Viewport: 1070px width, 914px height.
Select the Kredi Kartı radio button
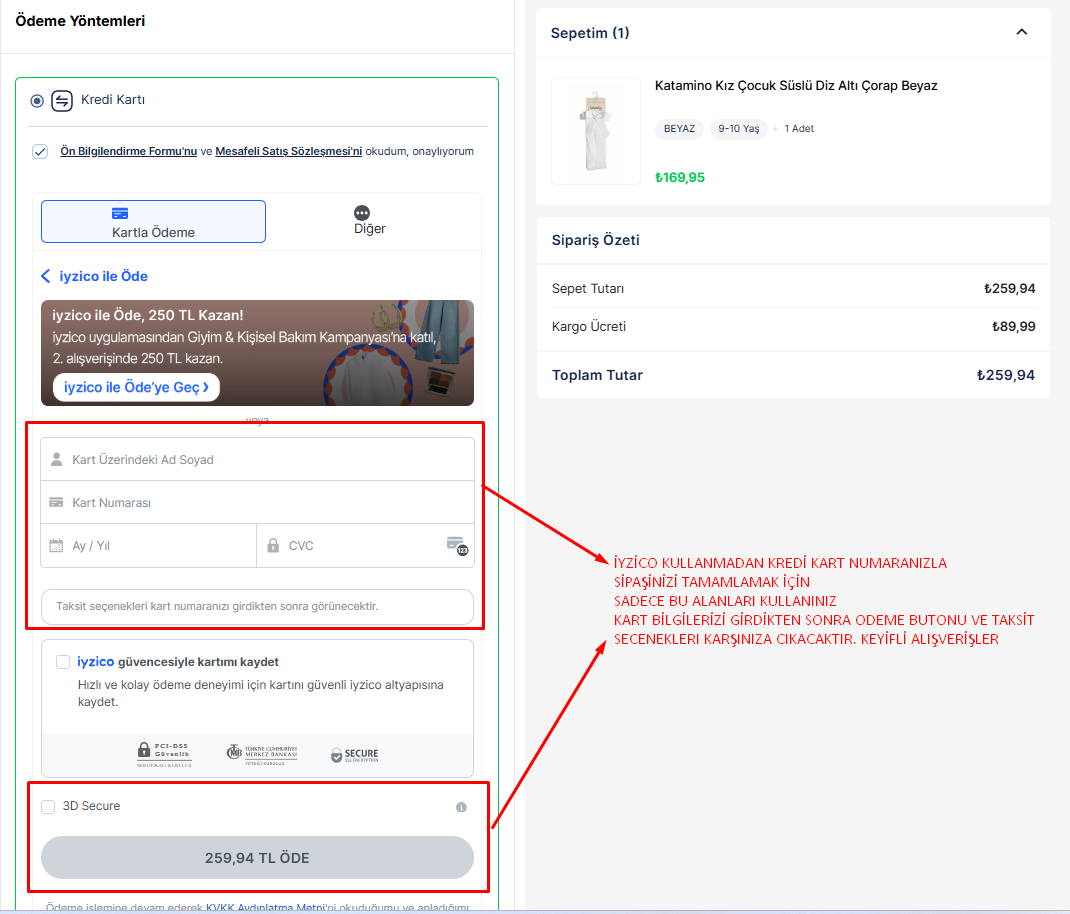click(x=35, y=100)
